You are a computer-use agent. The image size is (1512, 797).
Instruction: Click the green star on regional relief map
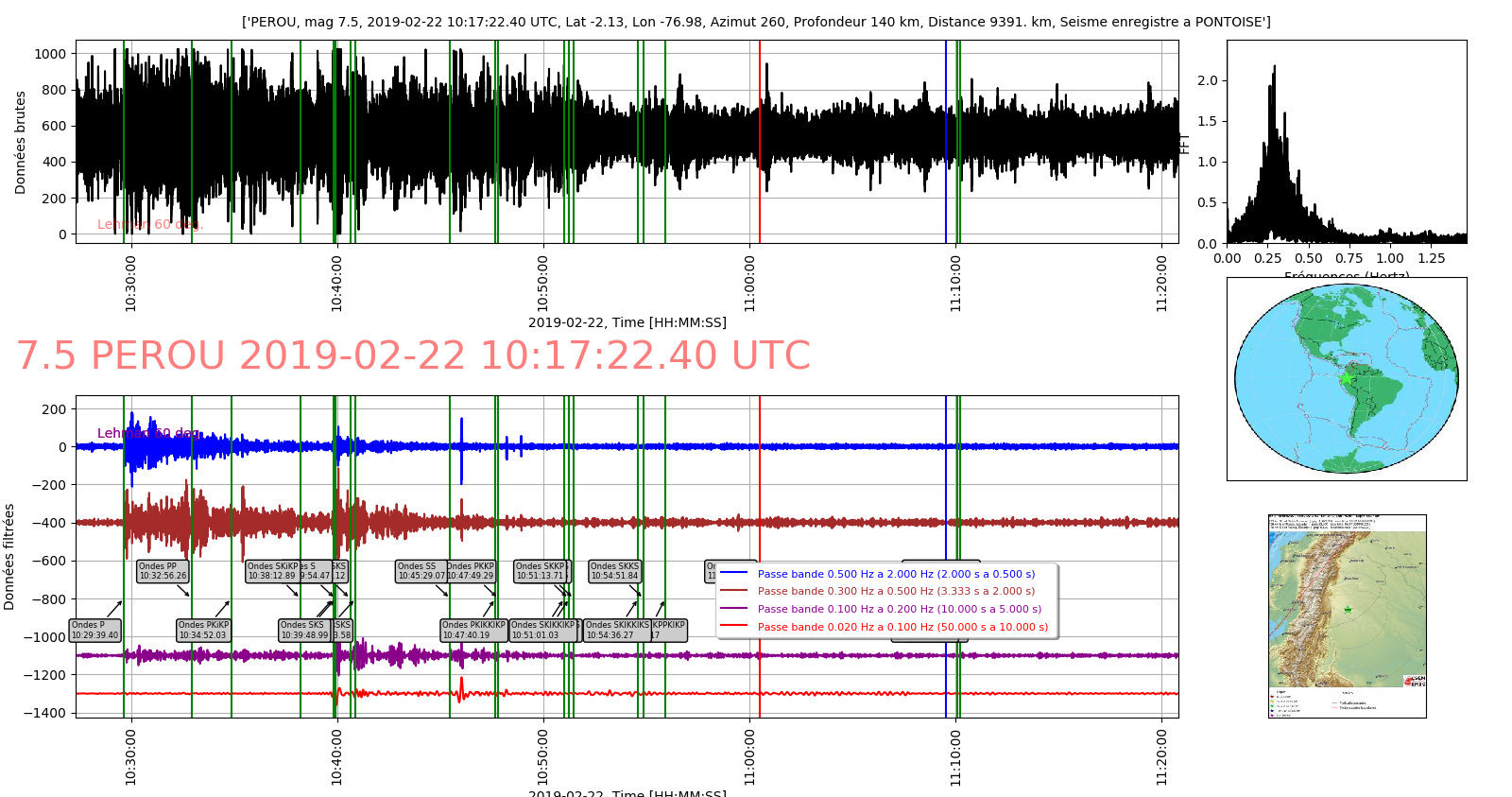[x=1348, y=610]
